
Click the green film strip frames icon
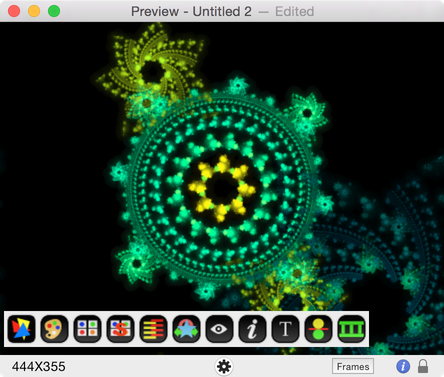coord(351,329)
